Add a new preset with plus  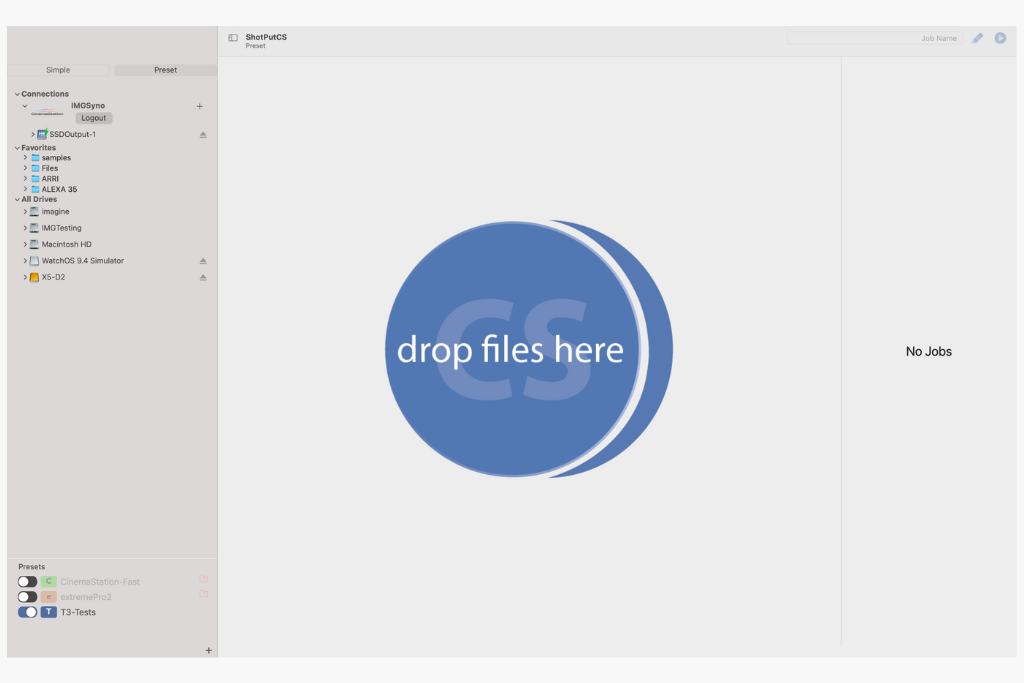point(208,650)
